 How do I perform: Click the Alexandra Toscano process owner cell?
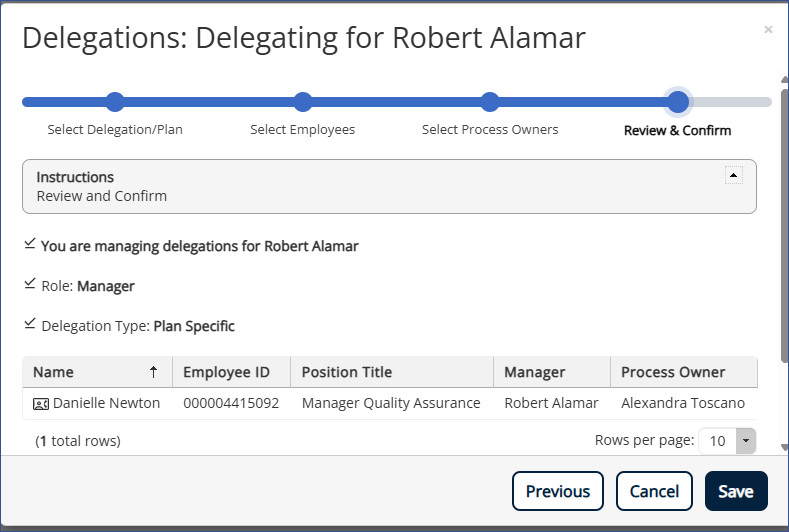[x=683, y=403]
